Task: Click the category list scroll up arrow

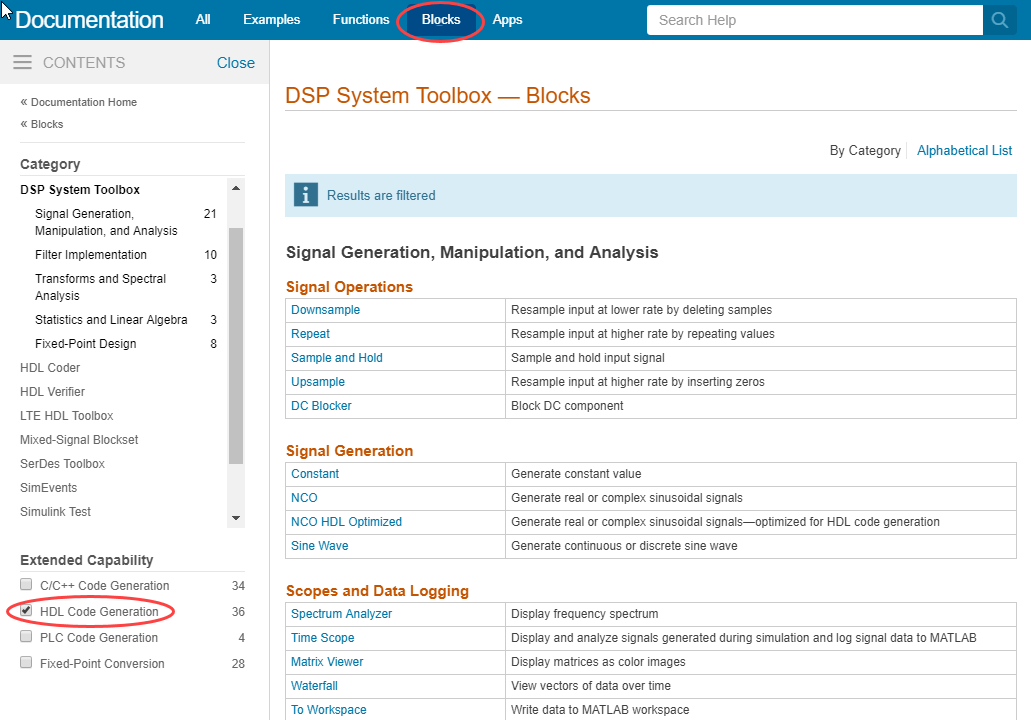Action: pos(236,189)
